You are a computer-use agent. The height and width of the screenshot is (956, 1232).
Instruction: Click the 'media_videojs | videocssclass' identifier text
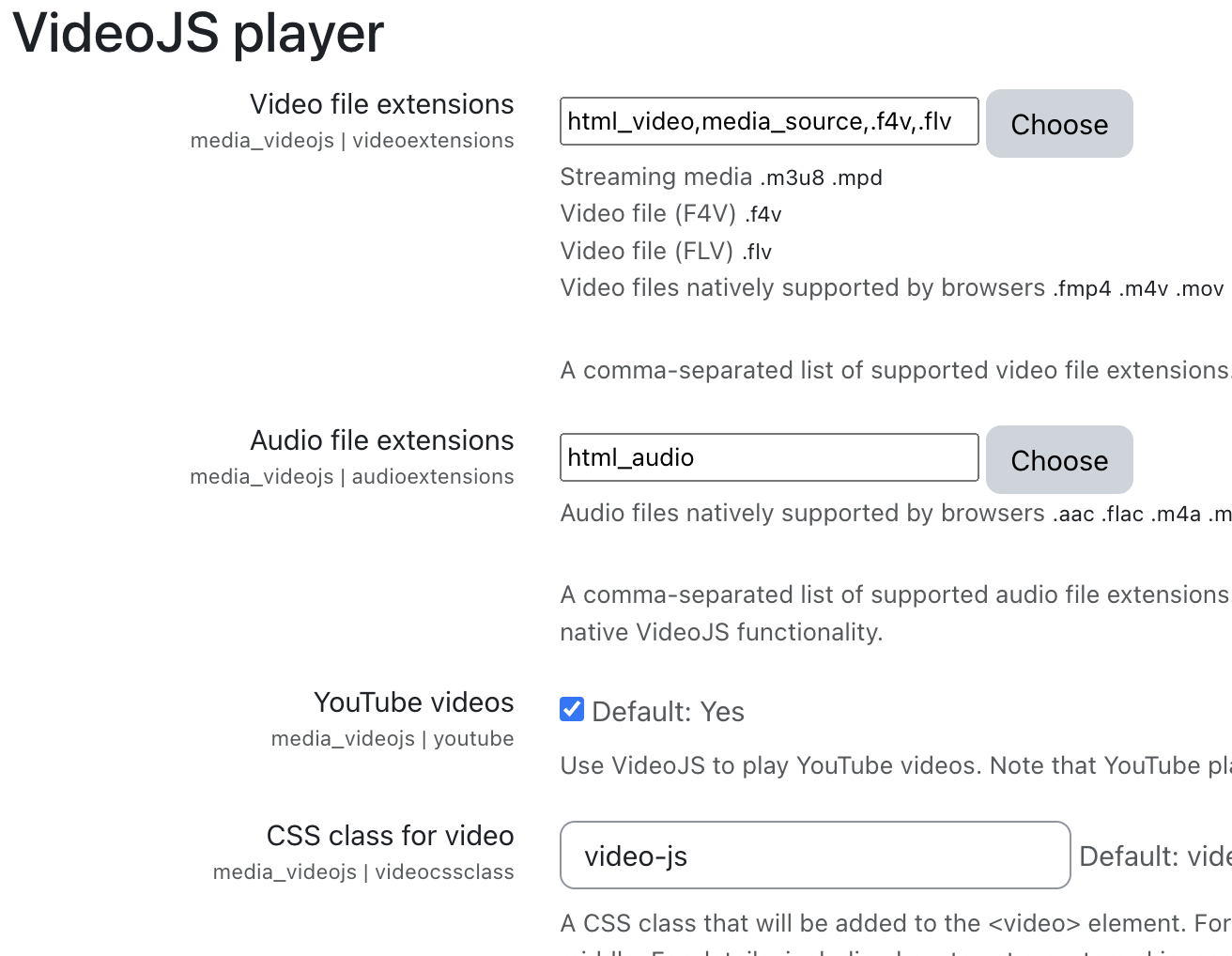pos(363,872)
